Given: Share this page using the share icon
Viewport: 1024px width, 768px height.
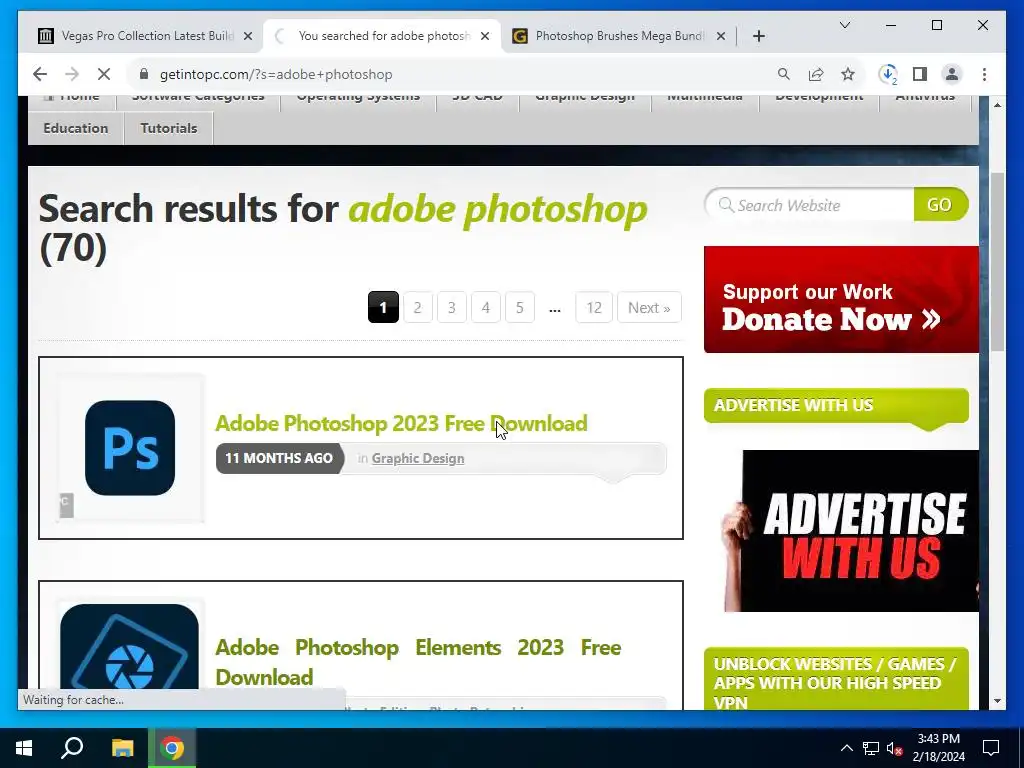Looking at the screenshot, I should [816, 74].
